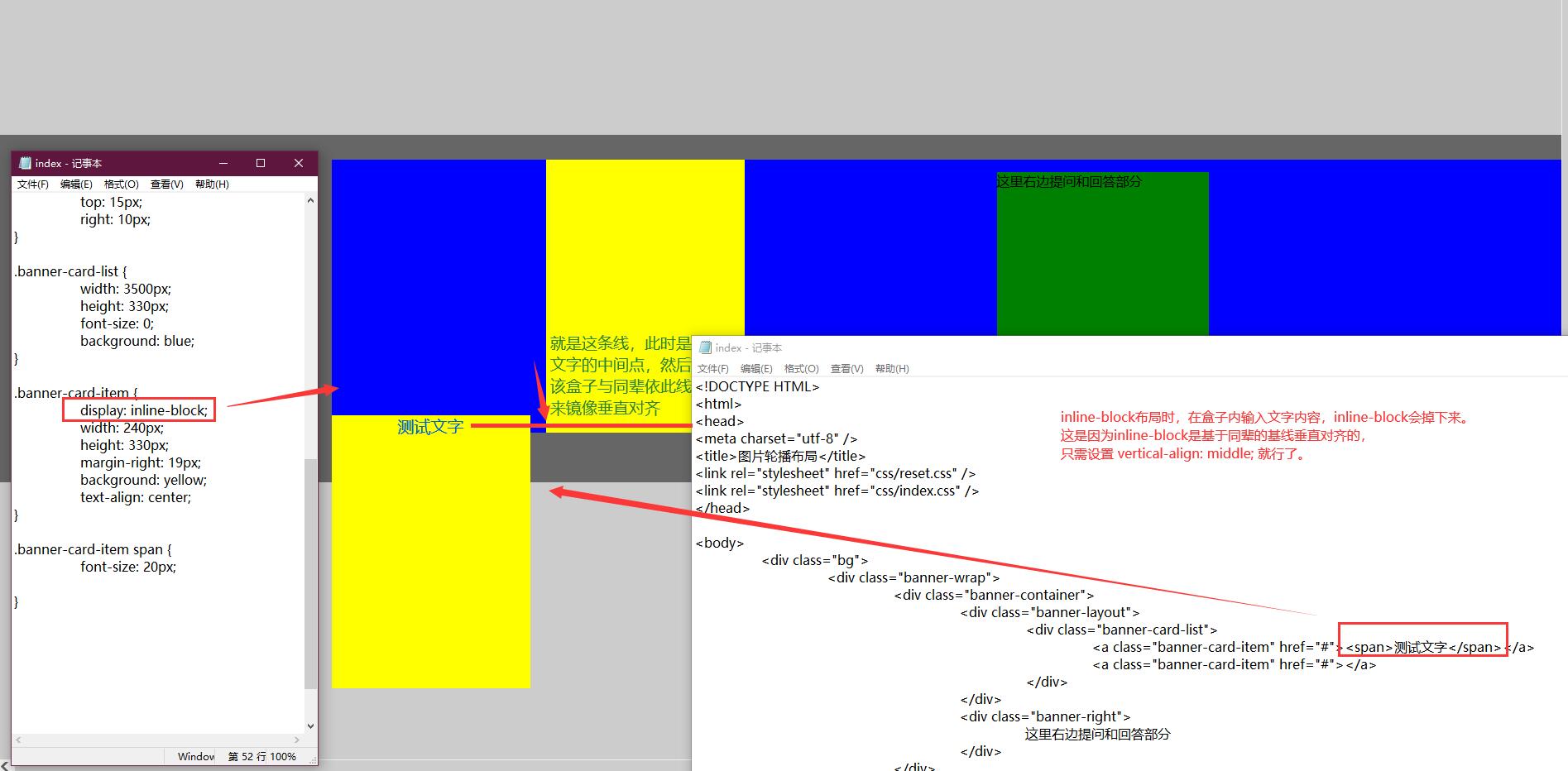The width and height of the screenshot is (1568, 771).
Task: Close the left index Notepad window
Action: [299, 163]
